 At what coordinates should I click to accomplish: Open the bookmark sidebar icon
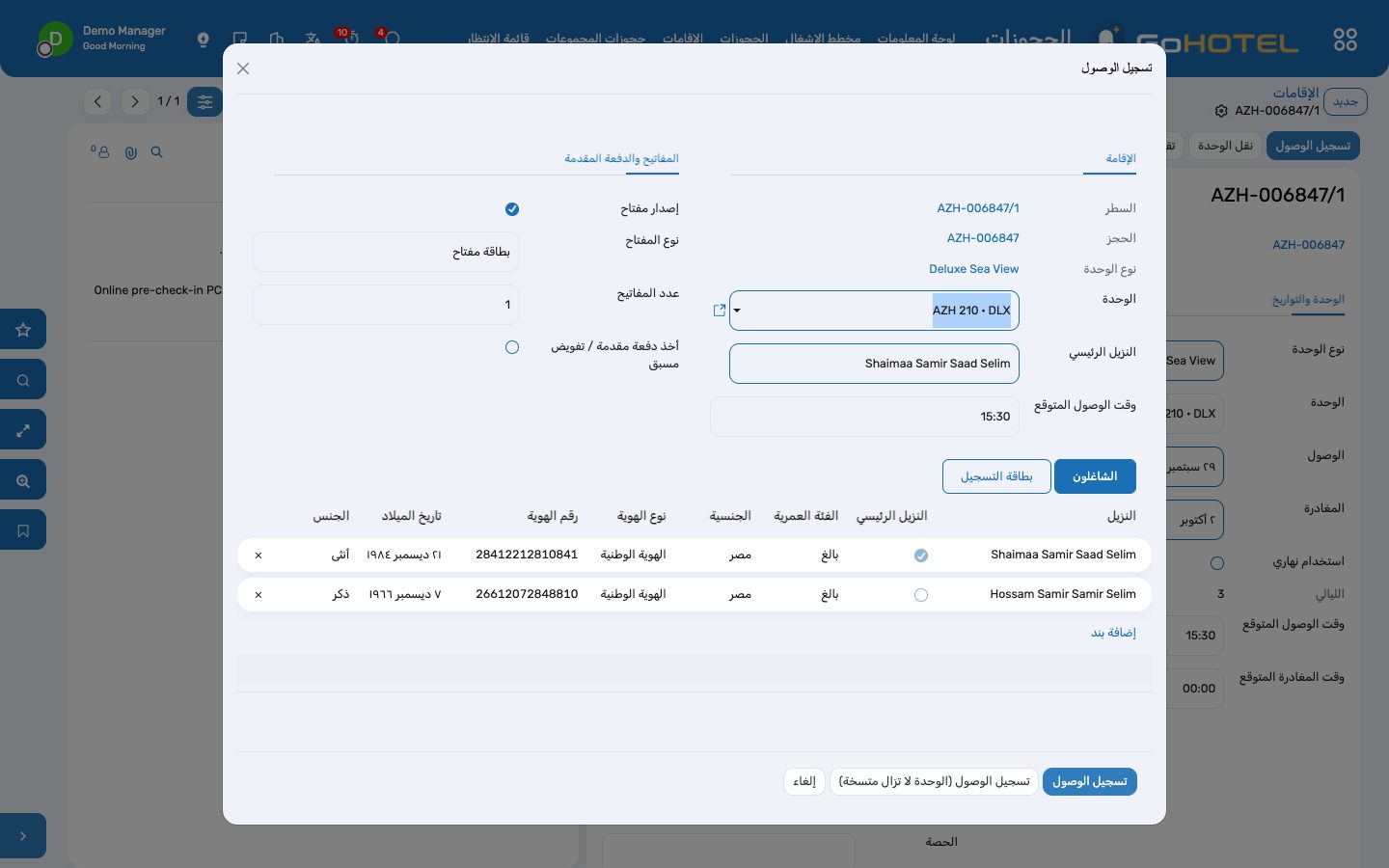pos(23,530)
